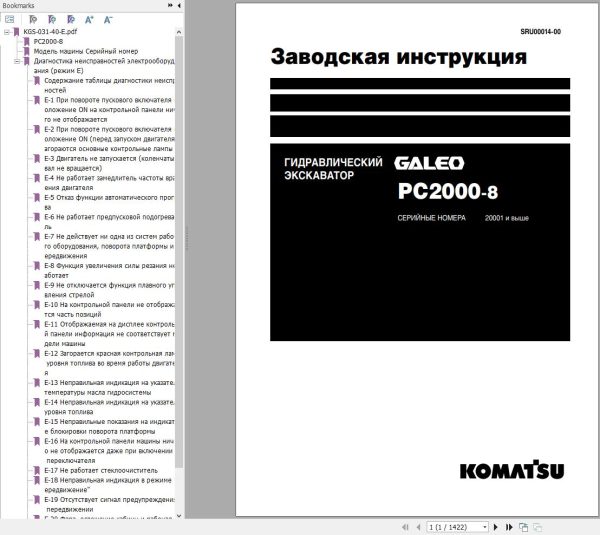Click the 20001 и выше serial text

pos(507,218)
